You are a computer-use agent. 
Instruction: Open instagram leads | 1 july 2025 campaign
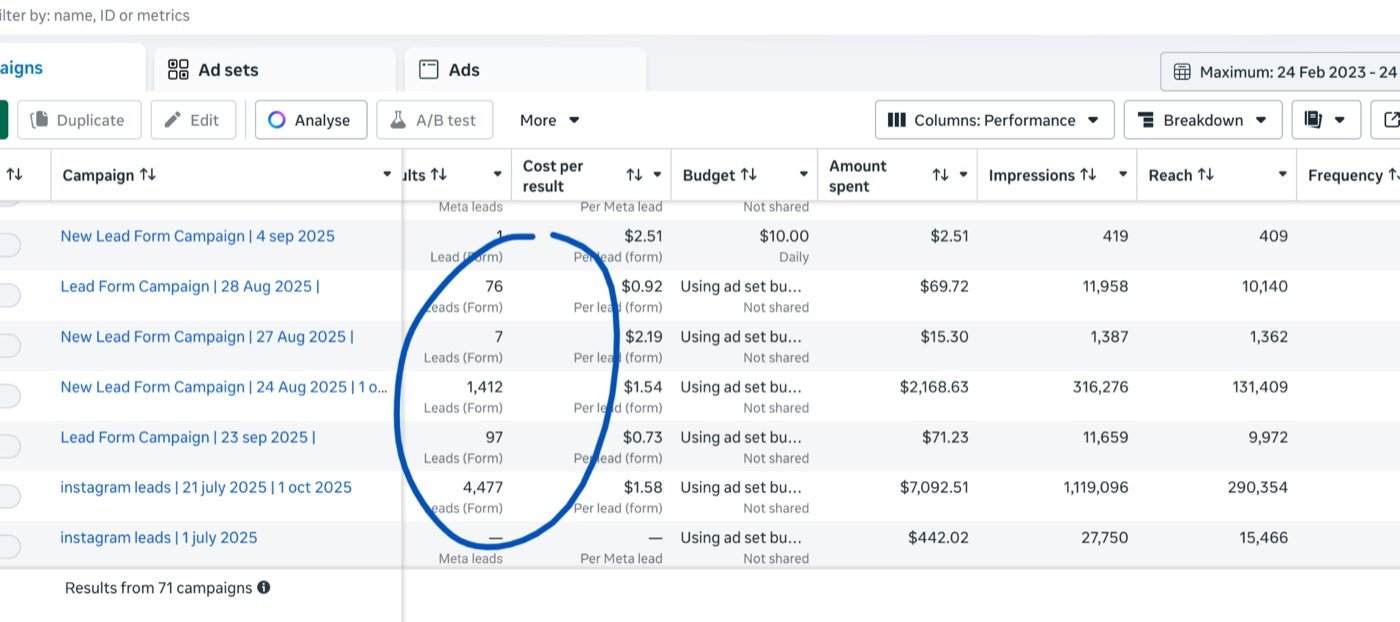[159, 537]
